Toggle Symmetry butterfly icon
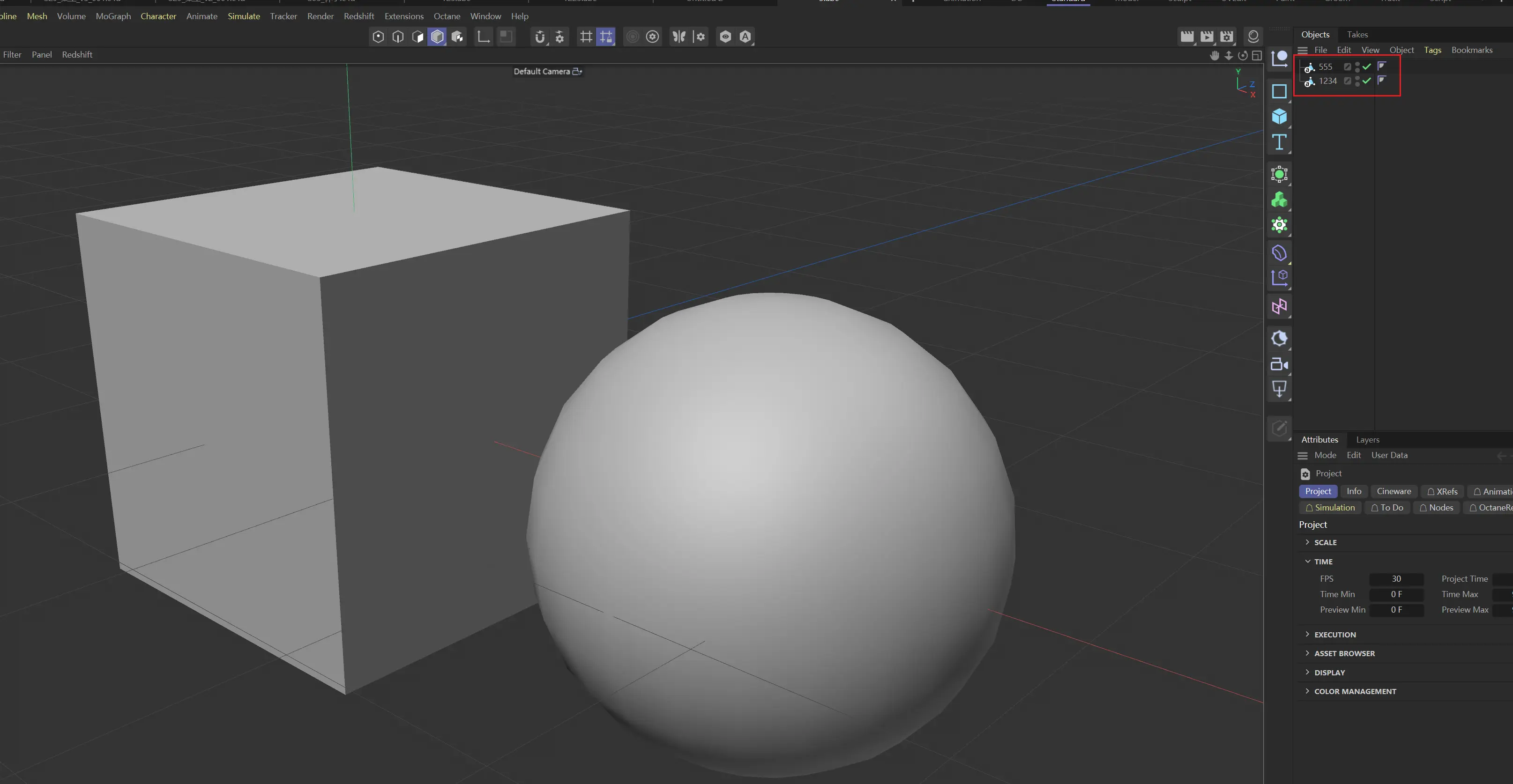Image resolution: width=1513 pixels, height=784 pixels. click(x=679, y=37)
